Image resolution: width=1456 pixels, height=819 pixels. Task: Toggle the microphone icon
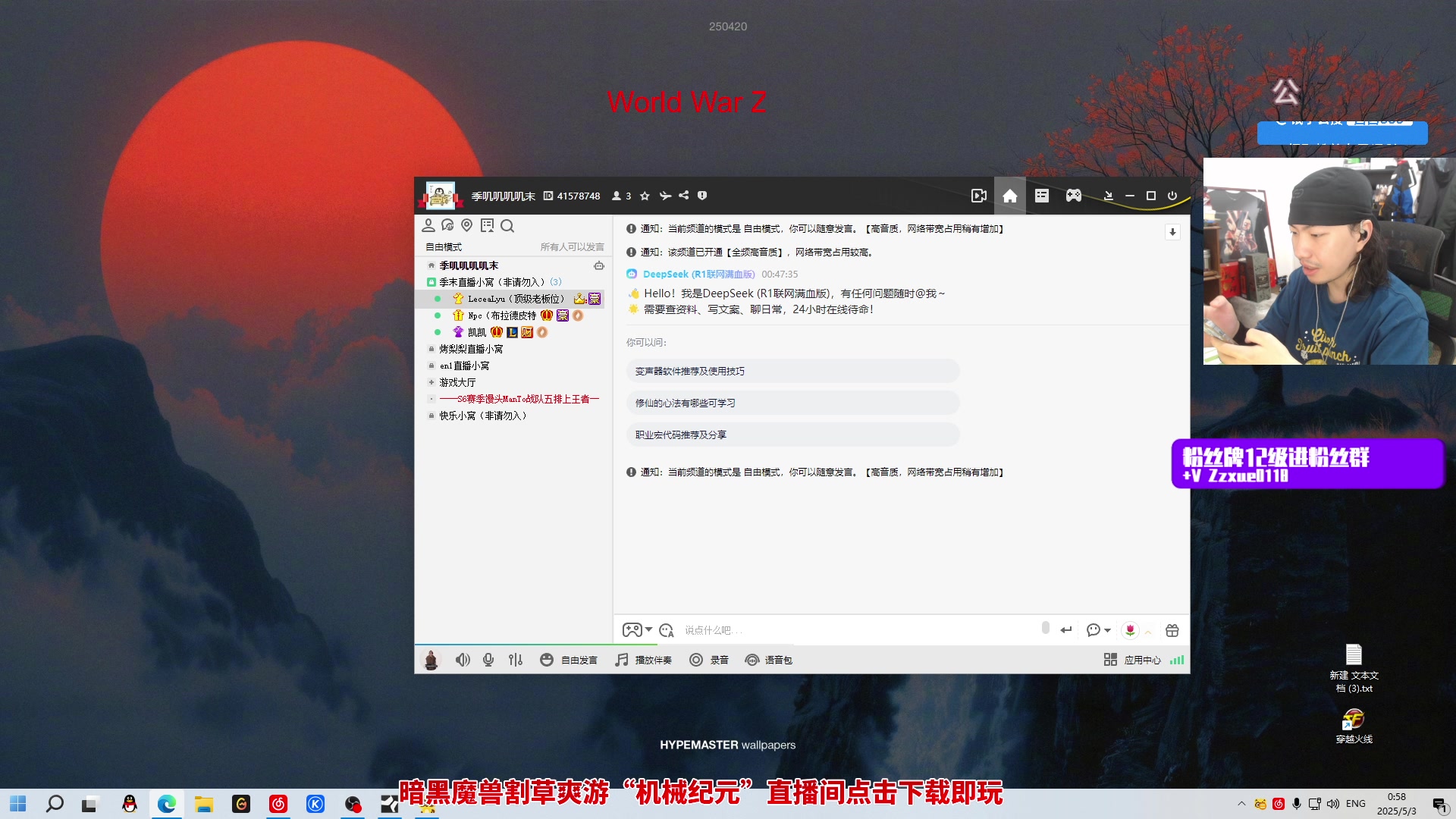(488, 660)
